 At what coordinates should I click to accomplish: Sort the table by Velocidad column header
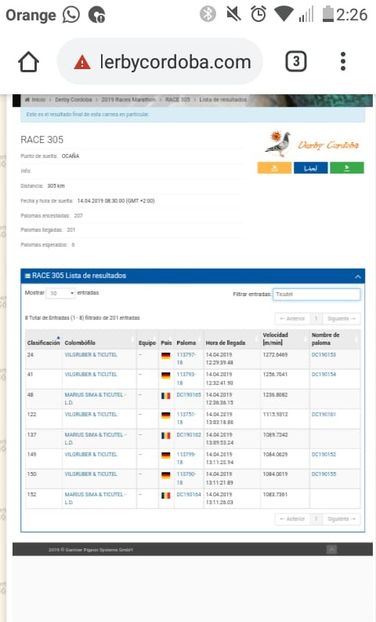pos(275,338)
